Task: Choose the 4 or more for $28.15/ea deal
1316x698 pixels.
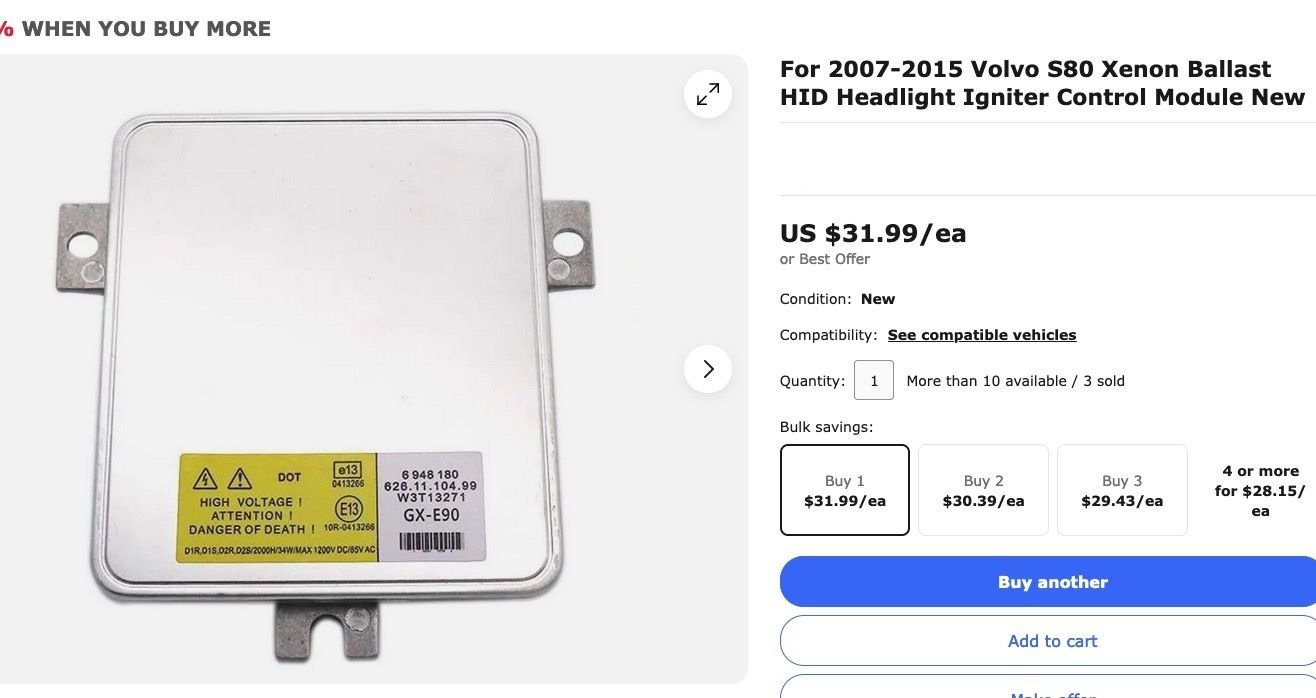Action: pos(1260,490)
